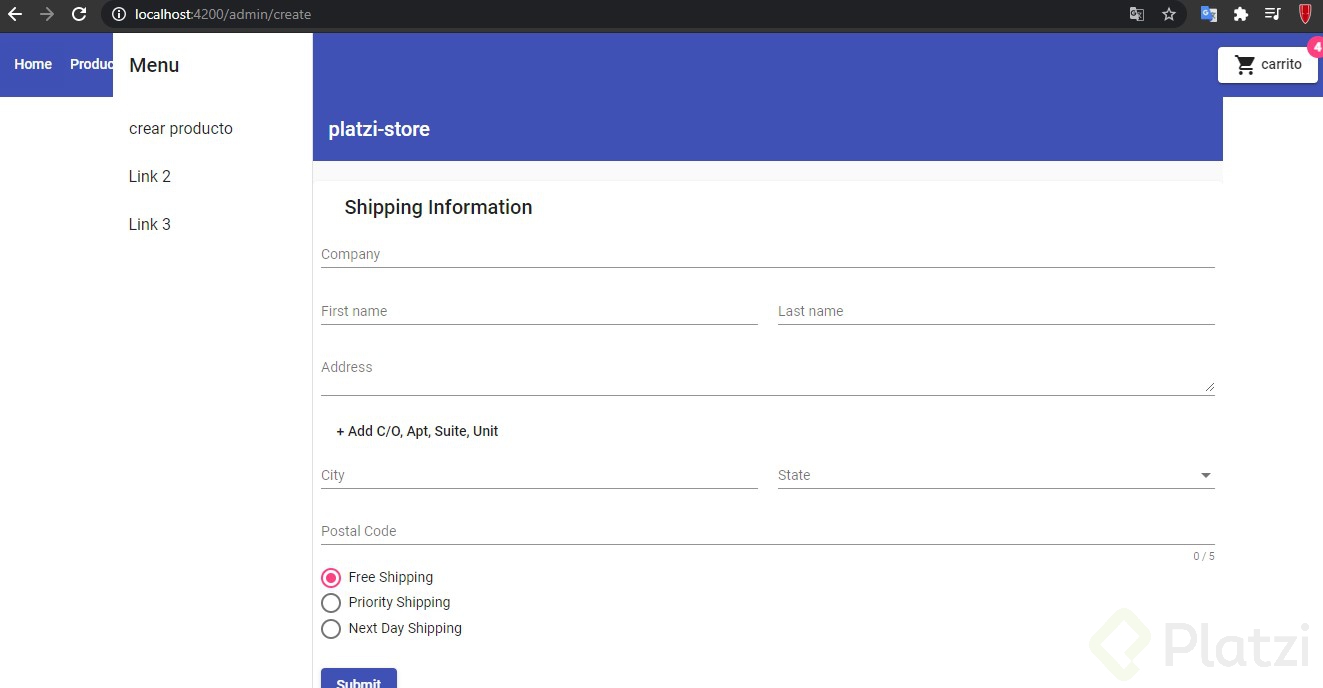Viewport: 1323px width, 688px height.
Task: Go to Home in top navigation
Action: [33, 64]
